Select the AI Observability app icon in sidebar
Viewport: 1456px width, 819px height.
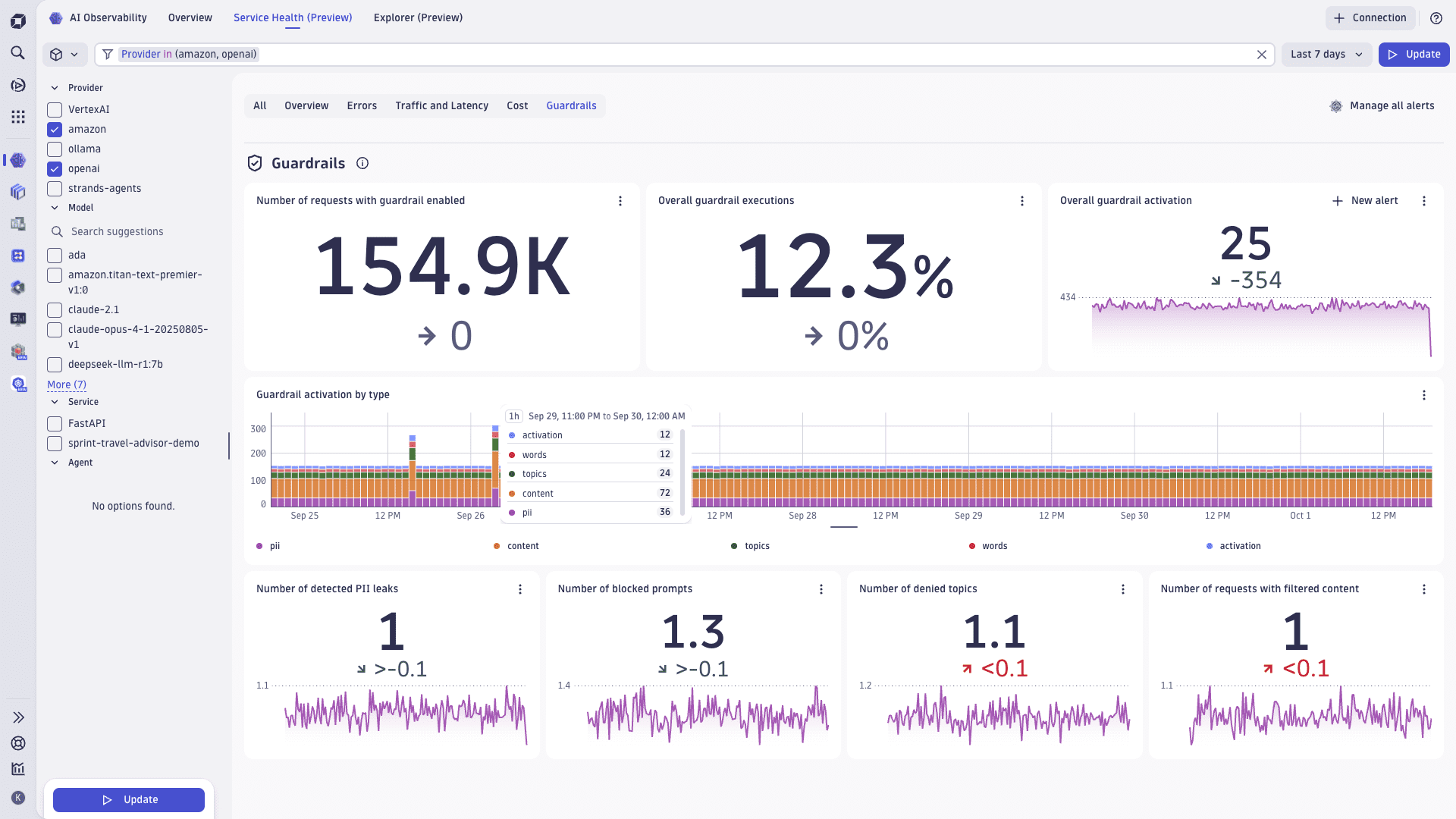coord(18,160)
